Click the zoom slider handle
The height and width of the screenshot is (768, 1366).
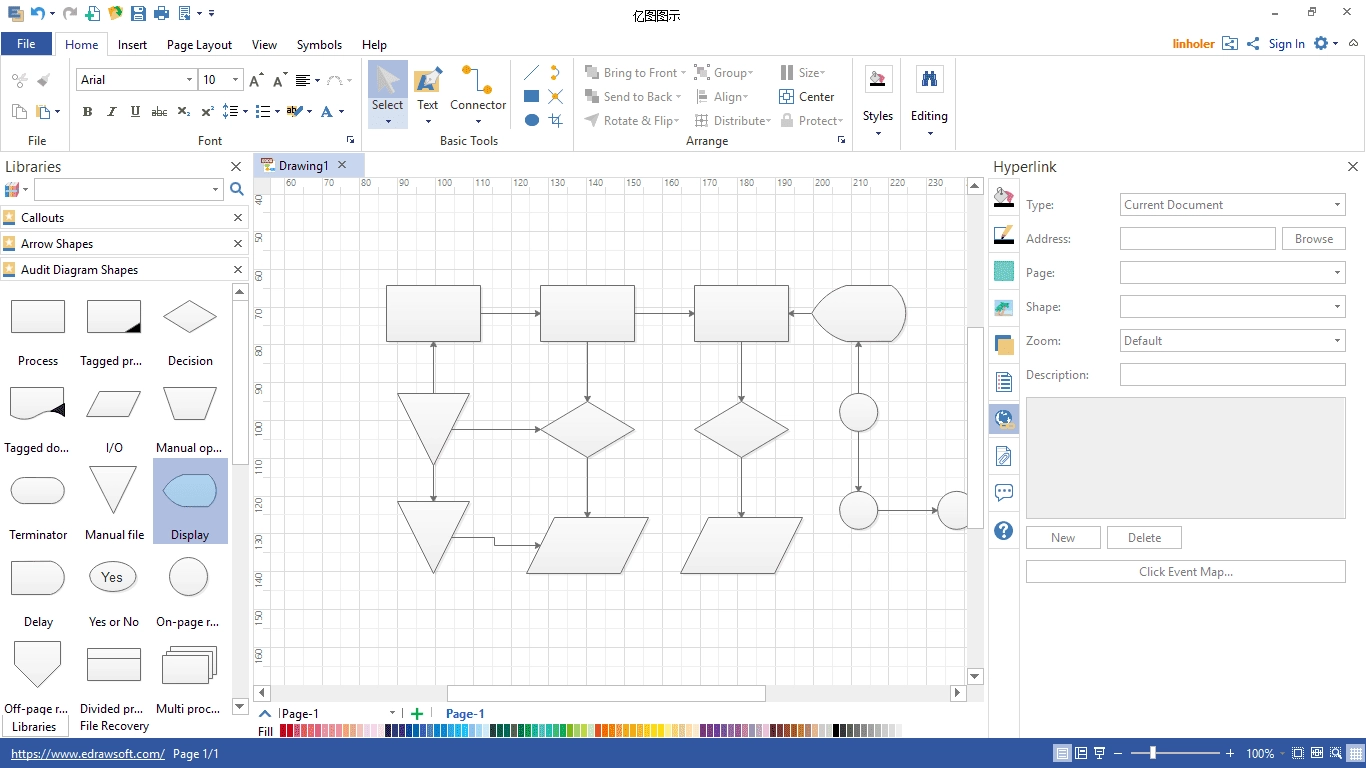(x=1153, y=753)
